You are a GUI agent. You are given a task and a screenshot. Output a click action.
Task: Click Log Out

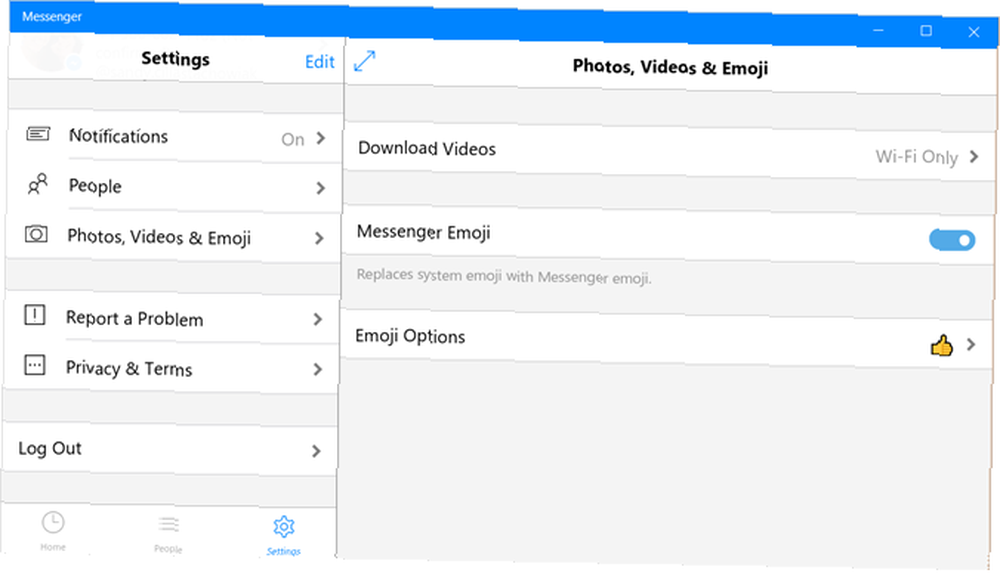[x=169, y=449]
